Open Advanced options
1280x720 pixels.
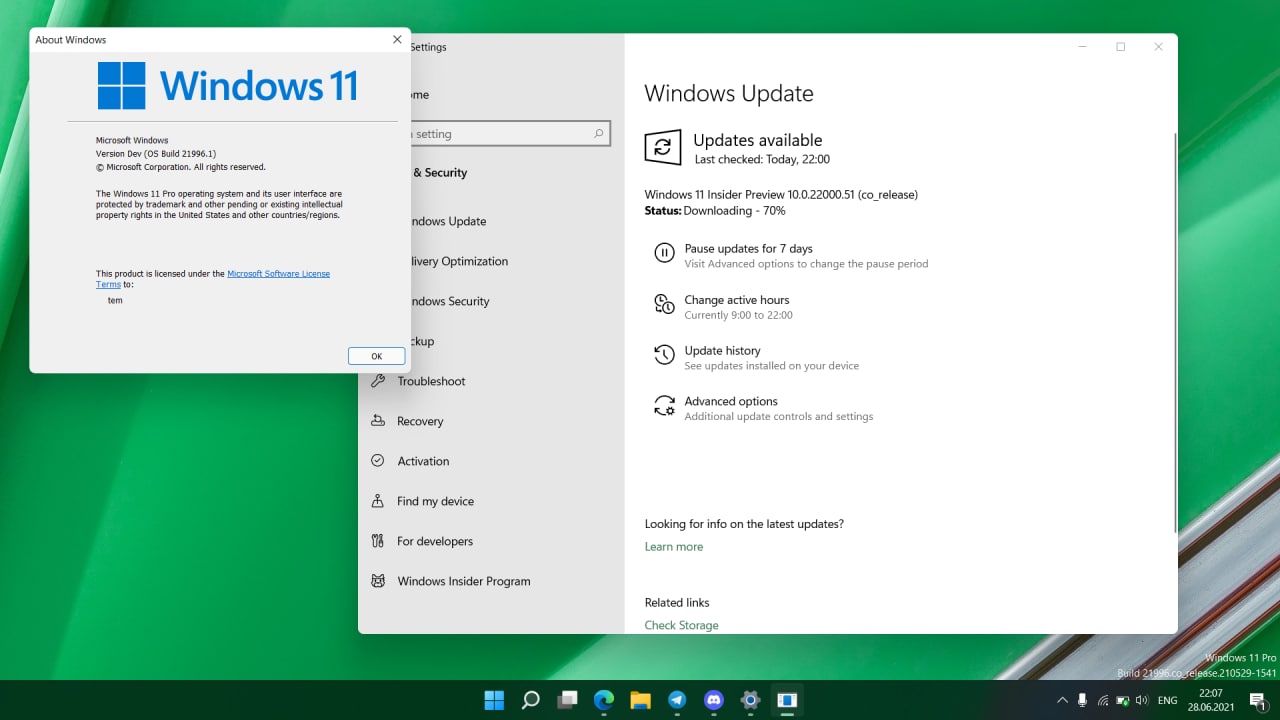coord(731,401)
